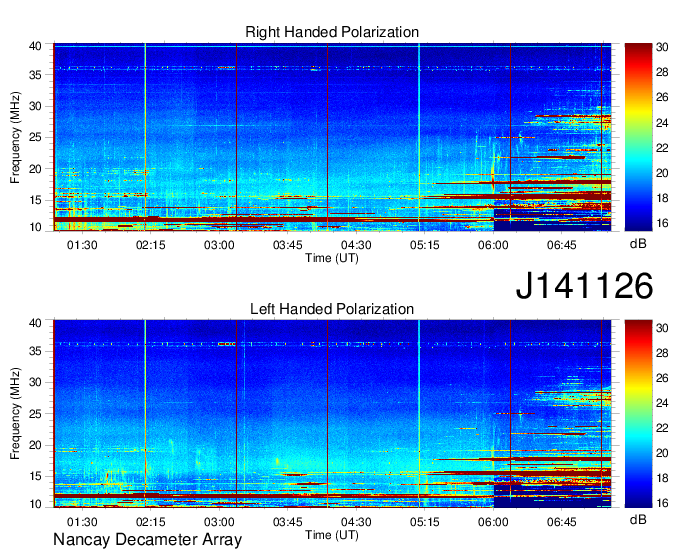This screenshot has width=680, height=552.
Task: Click the 'Left Handed Polarization' plot title
Action: pyautogui.click(x=332, y=309)
